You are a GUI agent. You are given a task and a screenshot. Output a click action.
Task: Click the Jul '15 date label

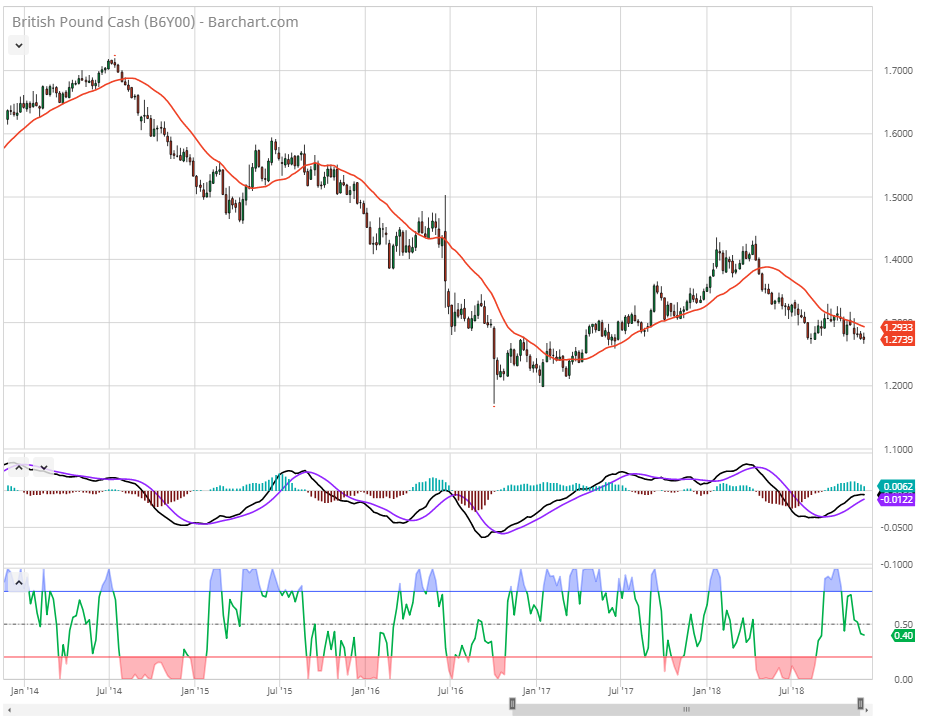279,691
